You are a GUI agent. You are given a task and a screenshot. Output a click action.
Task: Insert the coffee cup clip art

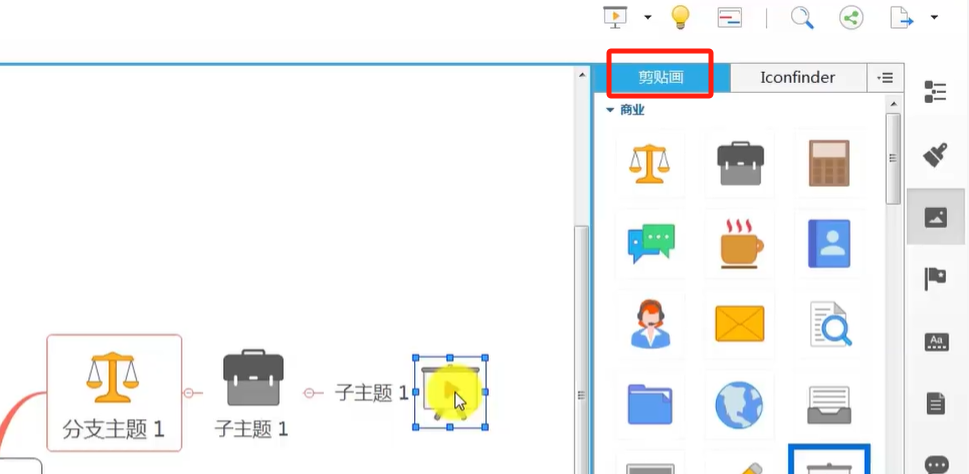741,243
